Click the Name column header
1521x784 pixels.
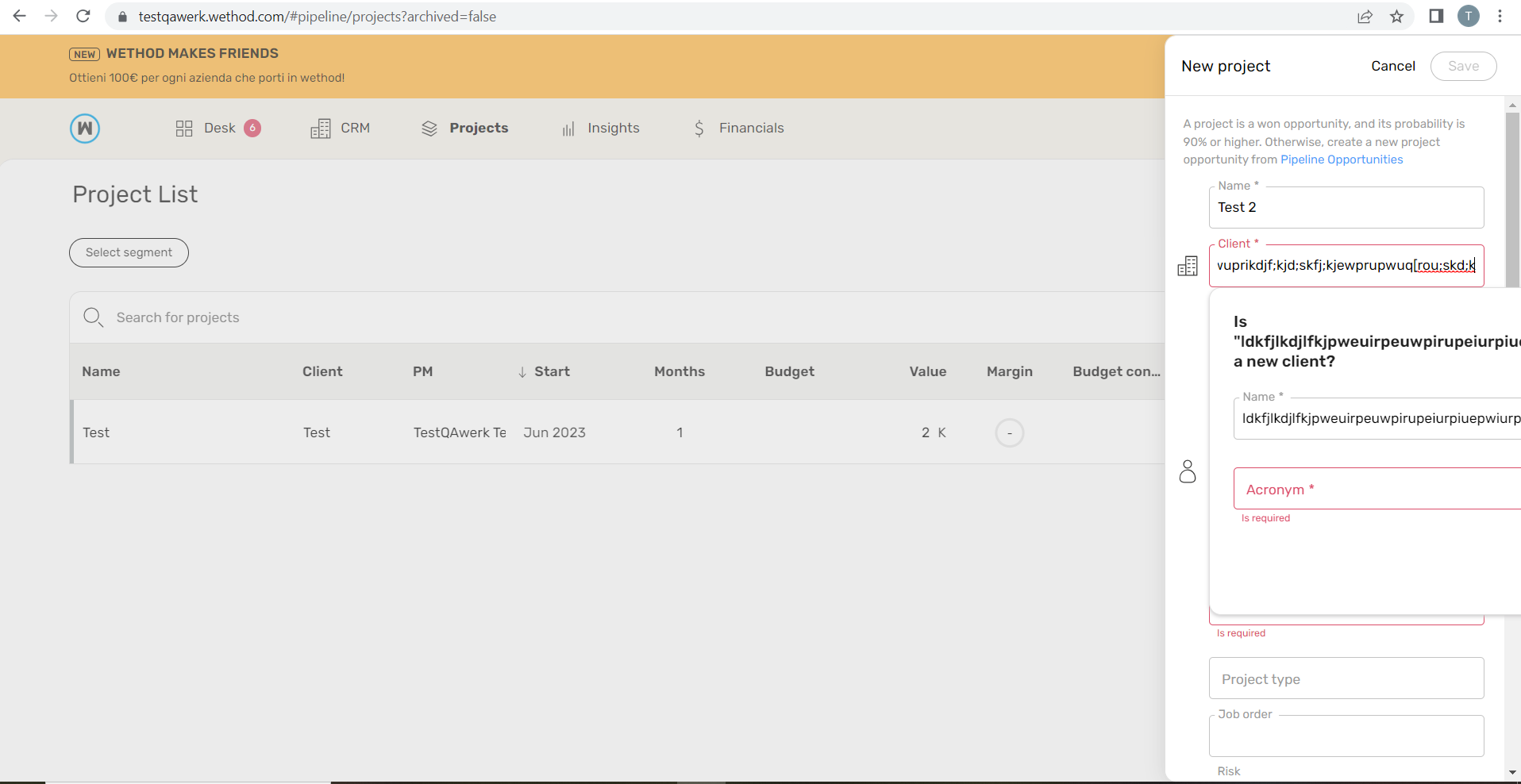[101, 371]
